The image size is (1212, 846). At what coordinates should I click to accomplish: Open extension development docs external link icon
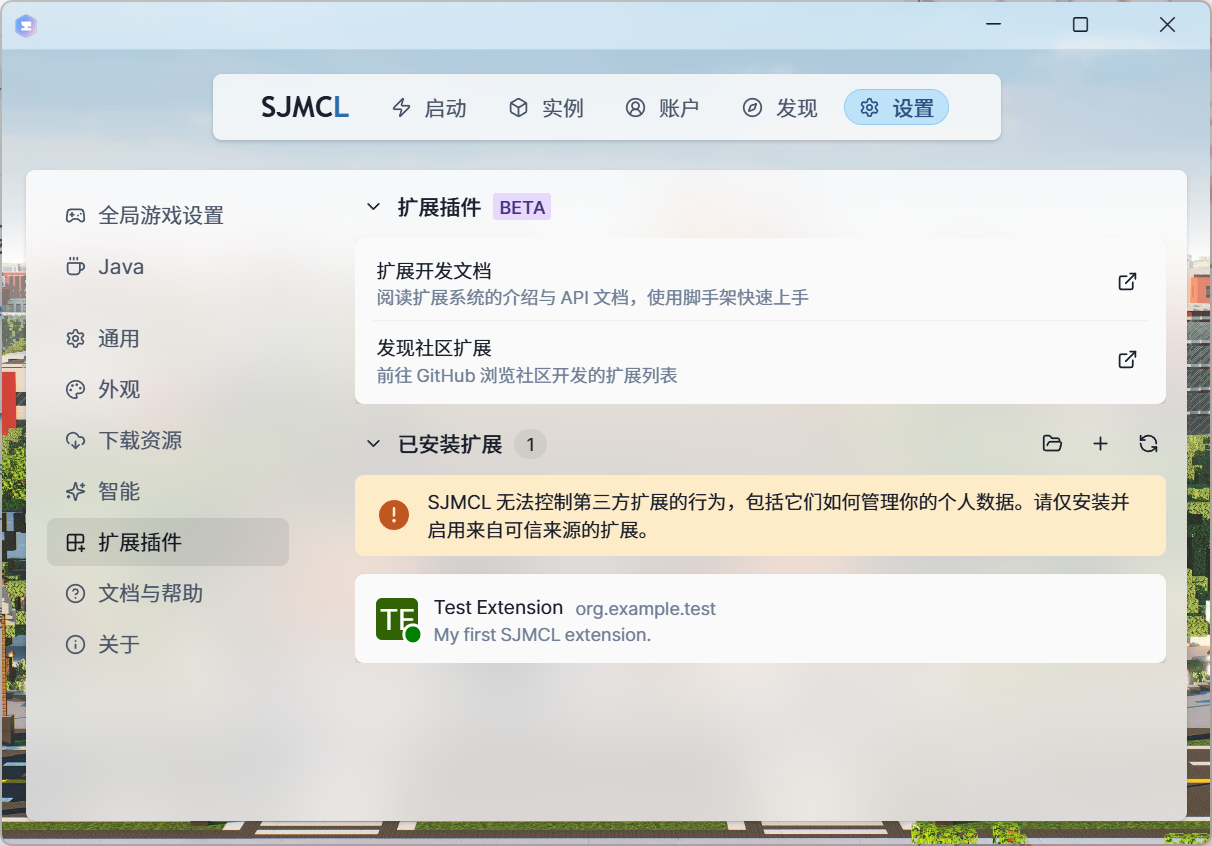(x=1127, y=282)
